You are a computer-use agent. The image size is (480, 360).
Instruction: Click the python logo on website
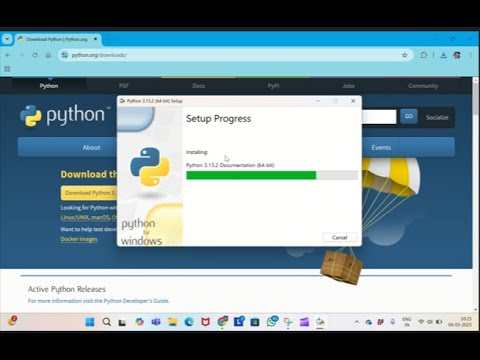coord(65,115)
